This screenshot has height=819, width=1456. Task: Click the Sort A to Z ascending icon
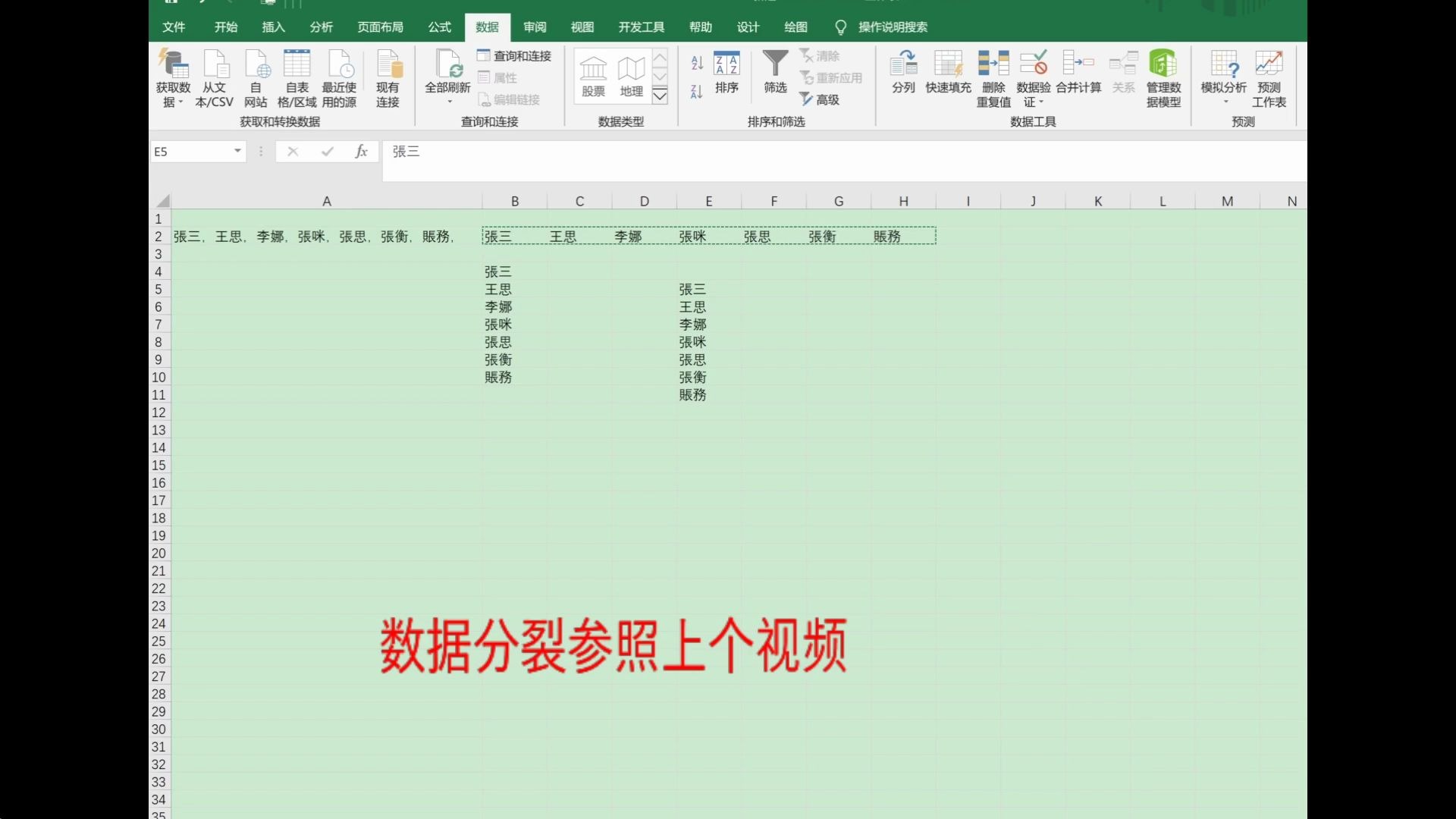coord(697,63)
